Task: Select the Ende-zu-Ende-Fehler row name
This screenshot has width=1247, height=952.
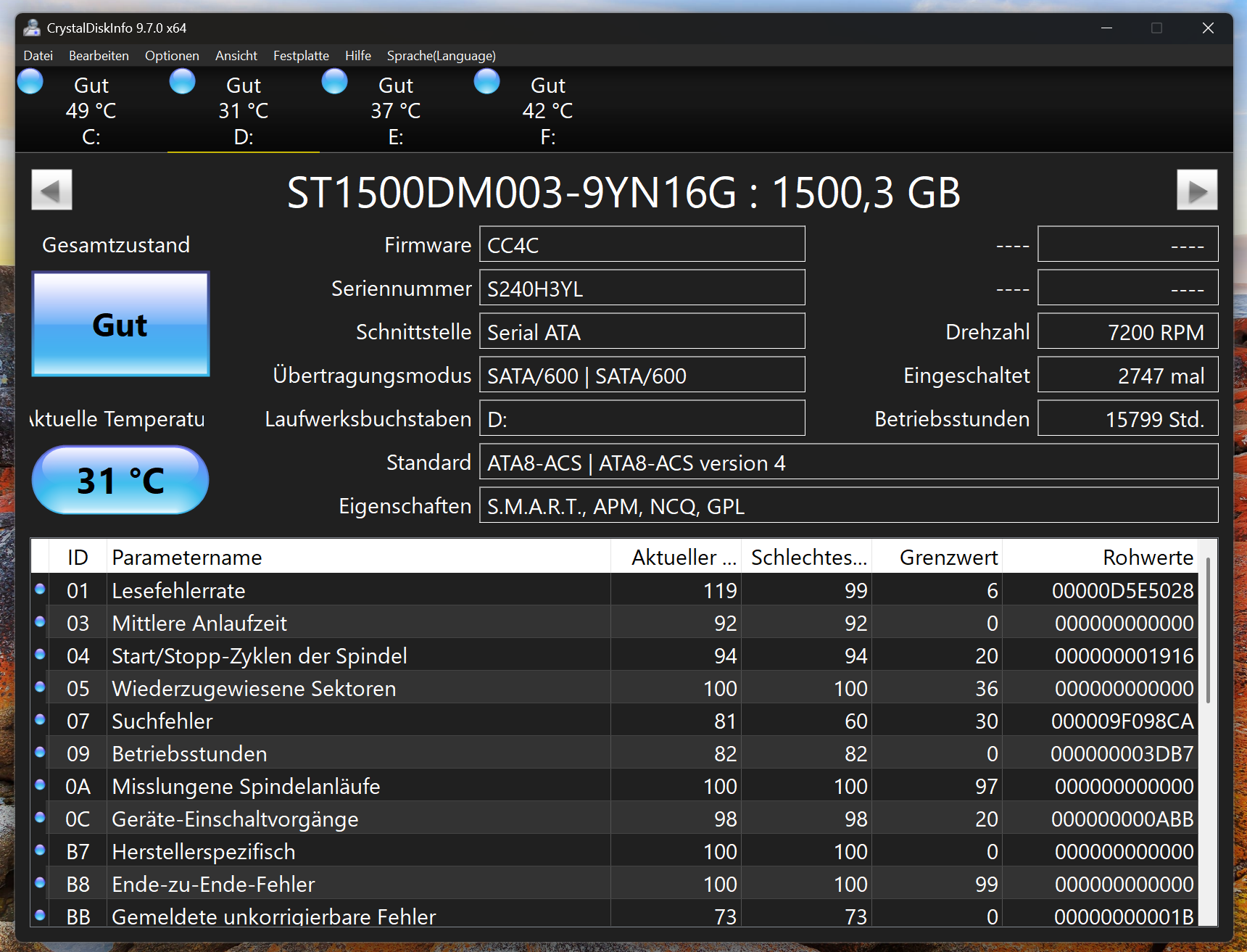Action: [213, 885]
